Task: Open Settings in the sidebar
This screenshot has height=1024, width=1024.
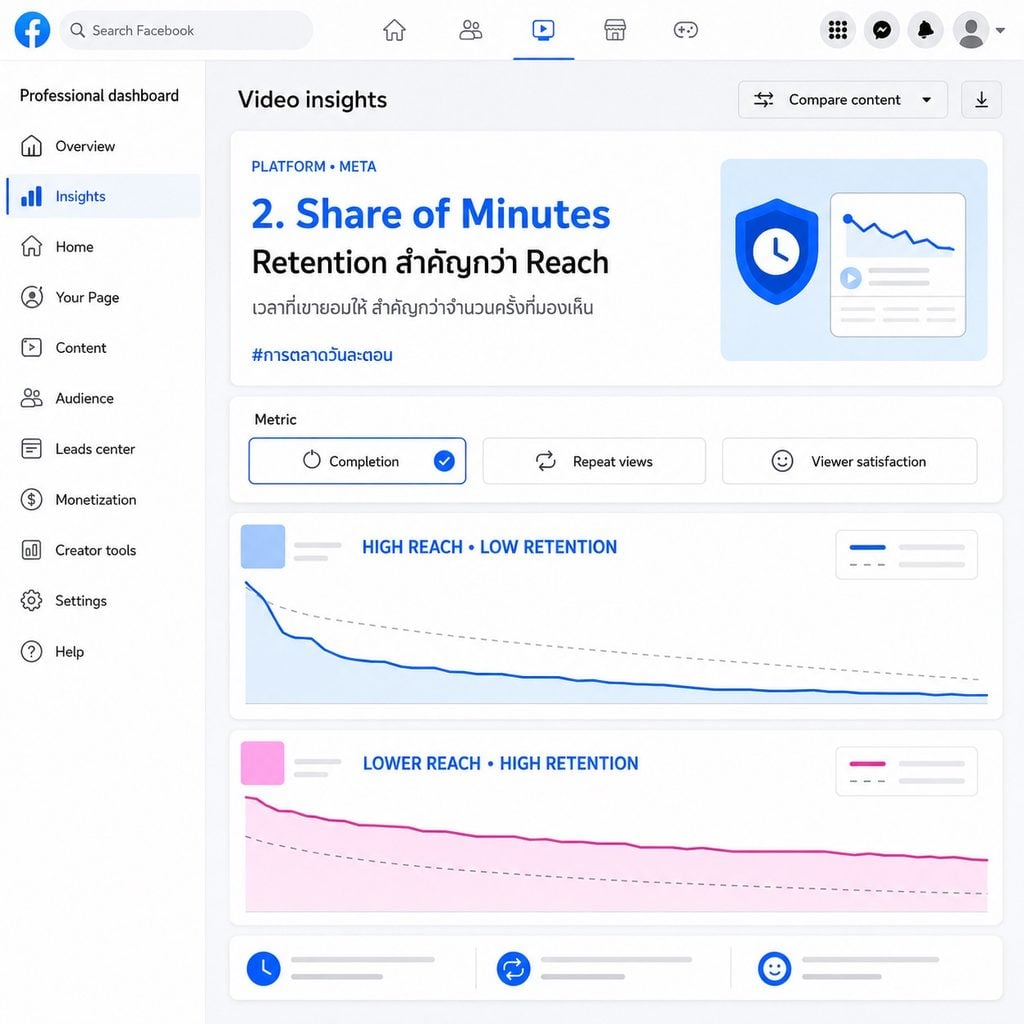Action: coord(103,601)
